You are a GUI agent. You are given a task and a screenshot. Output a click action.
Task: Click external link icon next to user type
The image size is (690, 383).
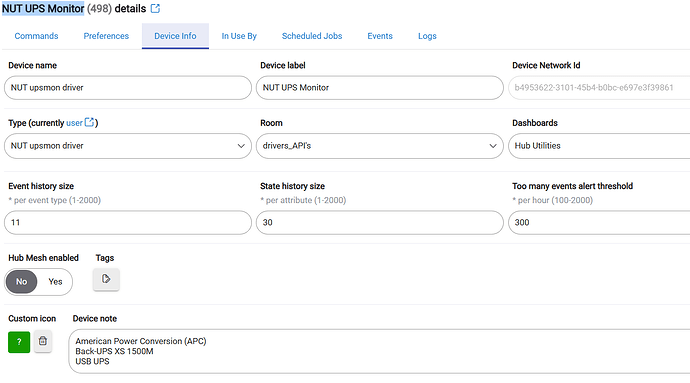coord(89,122)
